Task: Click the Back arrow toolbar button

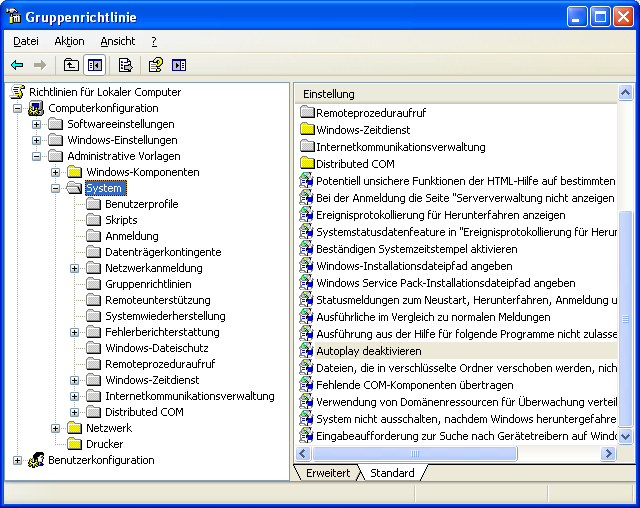Action: click(17, 65)
